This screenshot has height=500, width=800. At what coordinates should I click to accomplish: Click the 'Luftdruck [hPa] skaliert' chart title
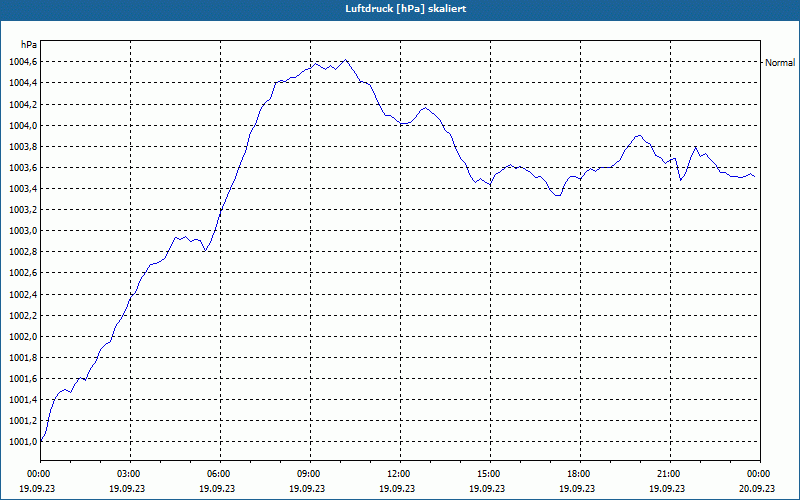(x=406, y=9)
